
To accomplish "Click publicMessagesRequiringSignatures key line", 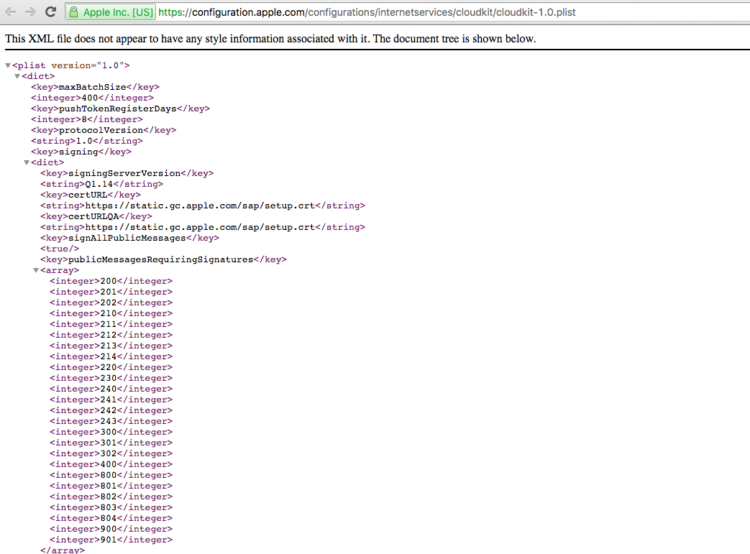I will click(x=163, y=259).
